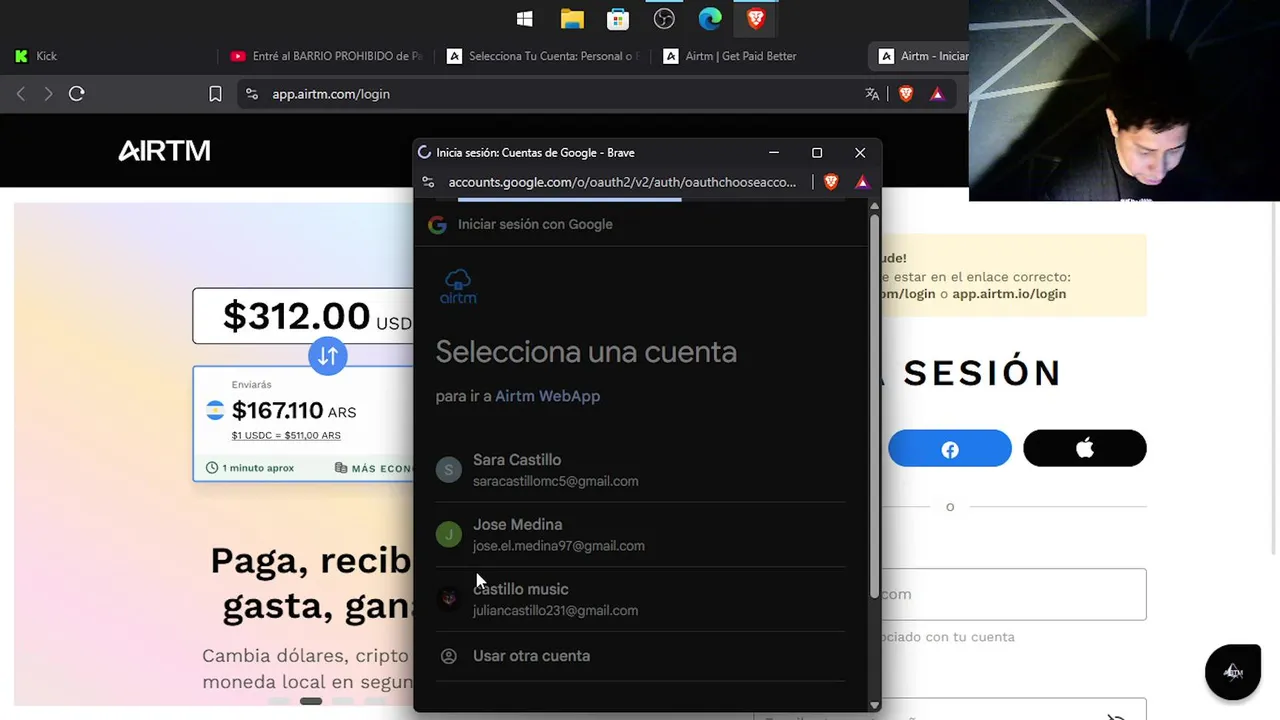1280x720 pixels.
Task: Click juliancastillo231@gmail.com email text
Action: coord(555,610)
